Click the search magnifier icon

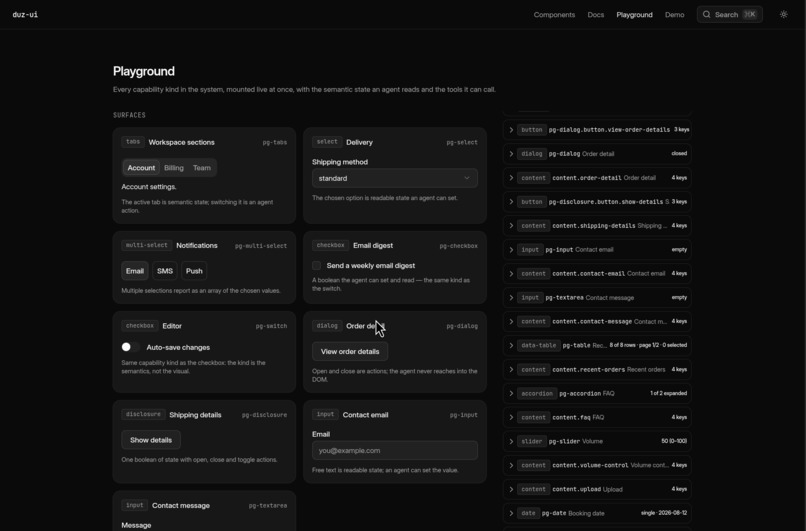point(706,14)
